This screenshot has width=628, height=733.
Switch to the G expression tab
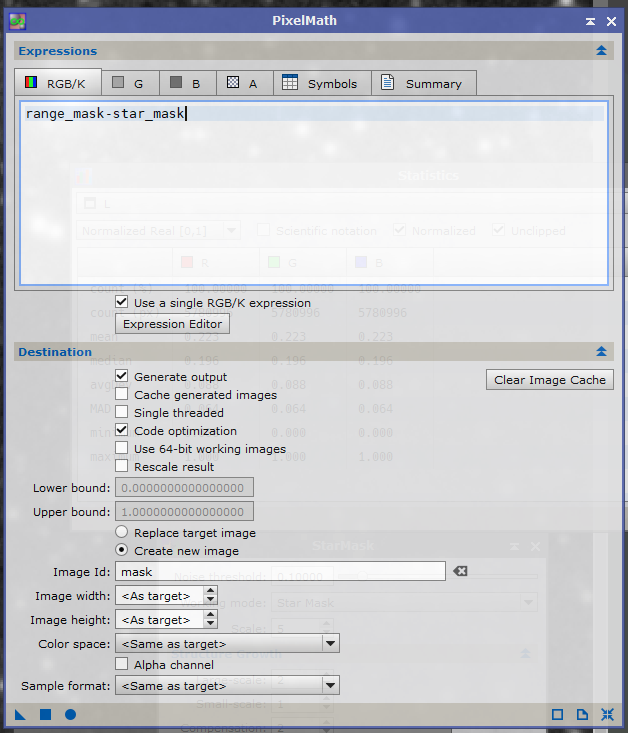click(x=130, y=83)
